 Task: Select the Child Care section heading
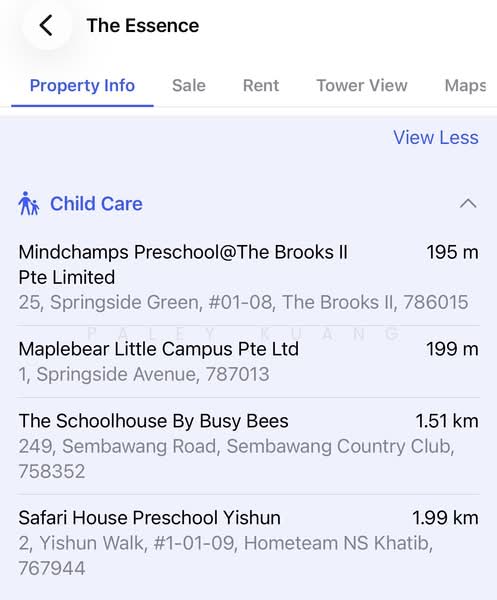point(96,204)
